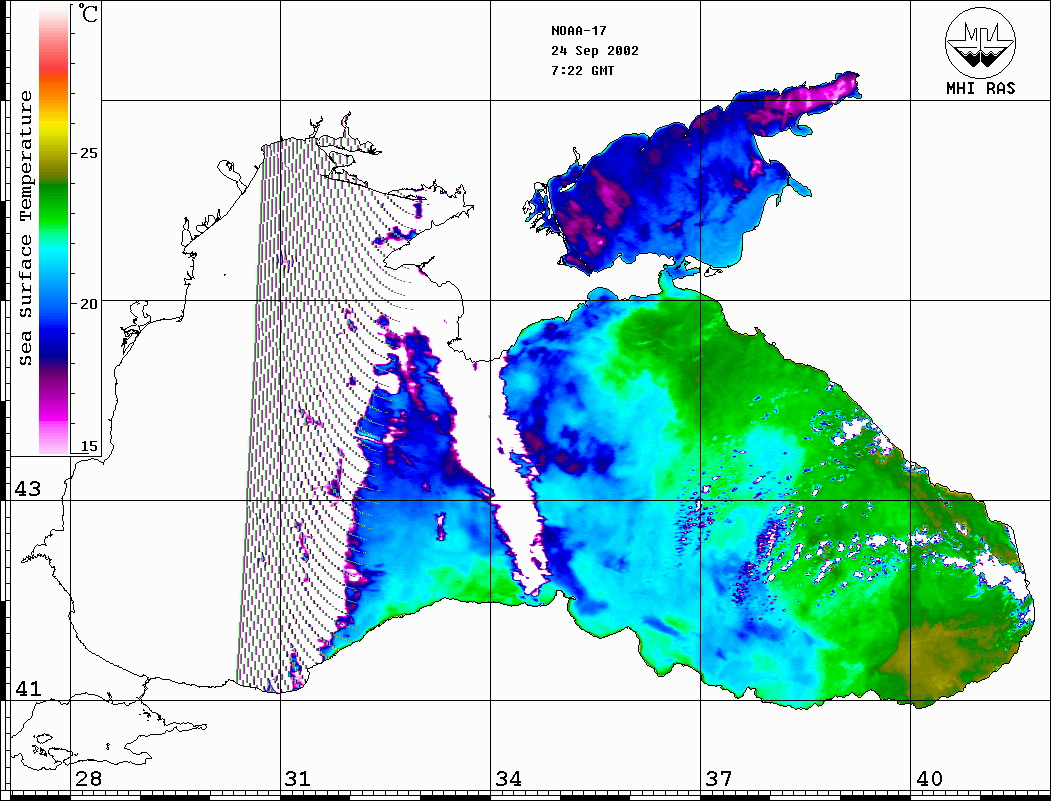
Task: Click latitude label 43
Action: [x=27, y=489]
